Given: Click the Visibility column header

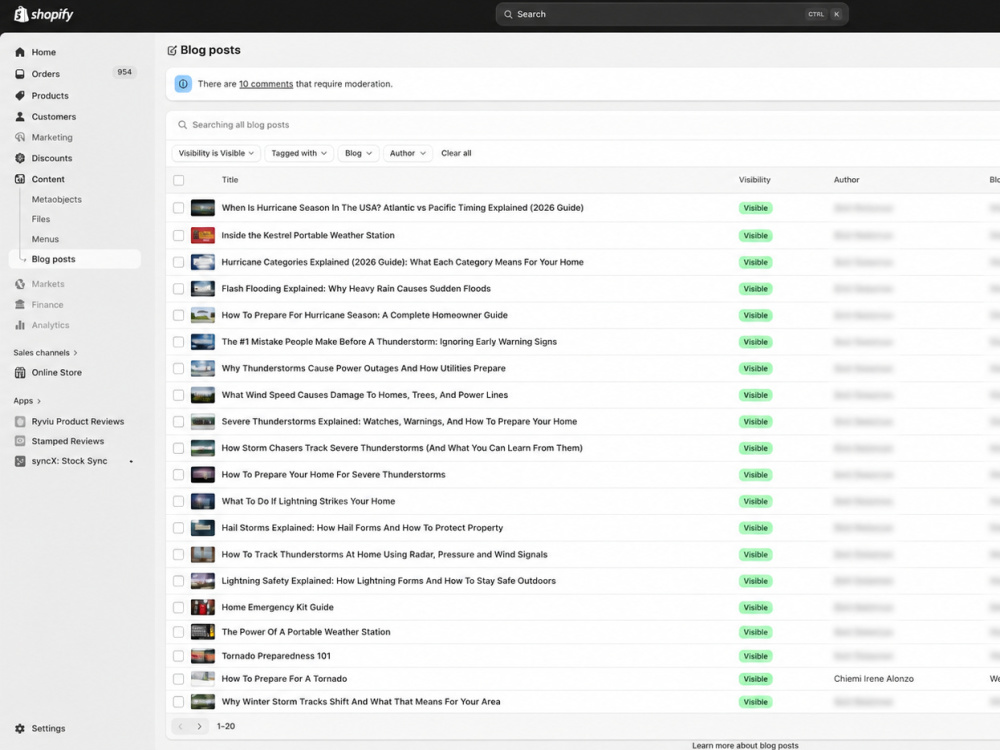Looking at the screenshot, I should tap(755, 180).
